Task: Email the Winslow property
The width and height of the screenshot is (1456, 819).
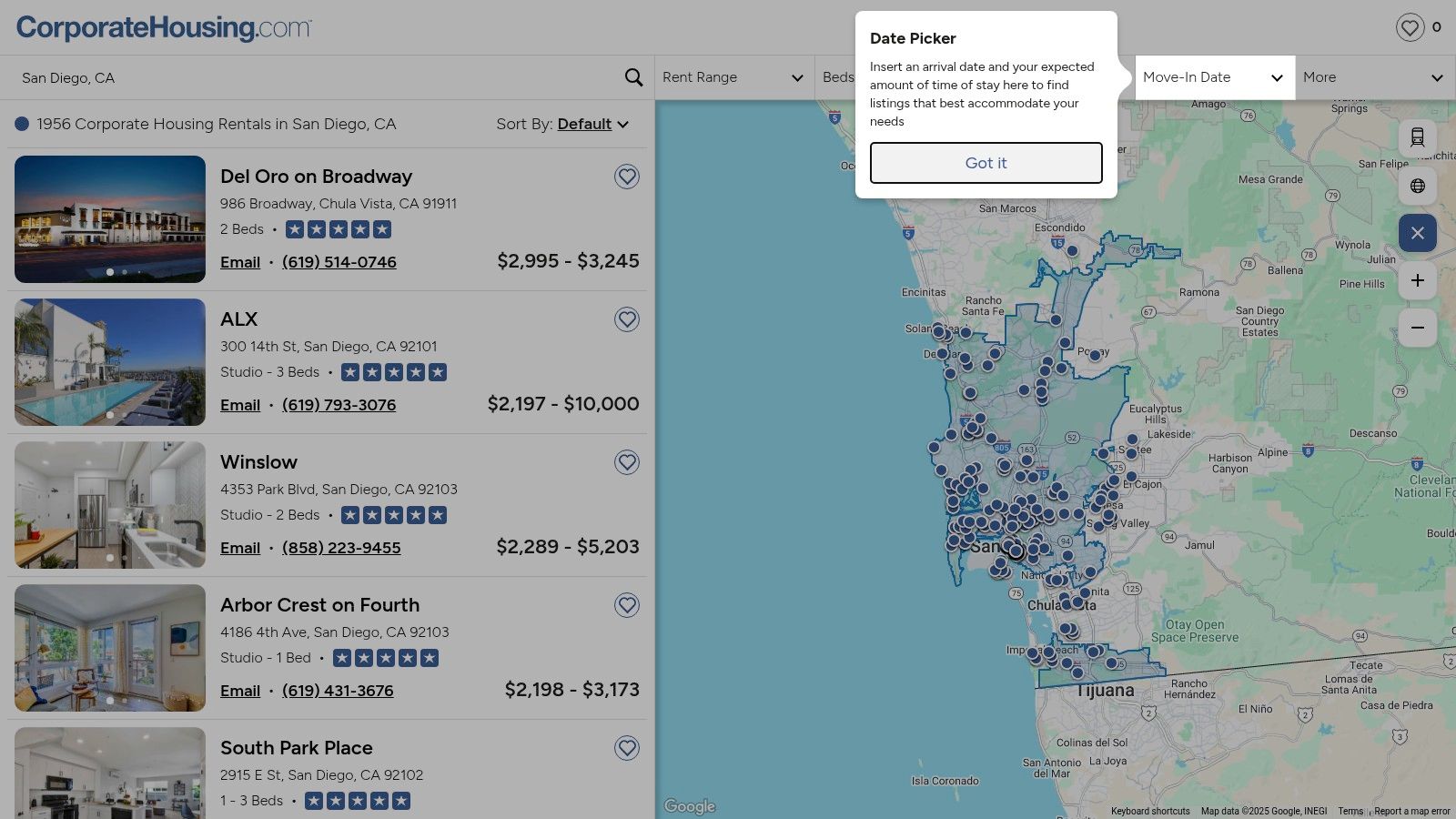Action: pyautogui.click(x=240, y=548)
